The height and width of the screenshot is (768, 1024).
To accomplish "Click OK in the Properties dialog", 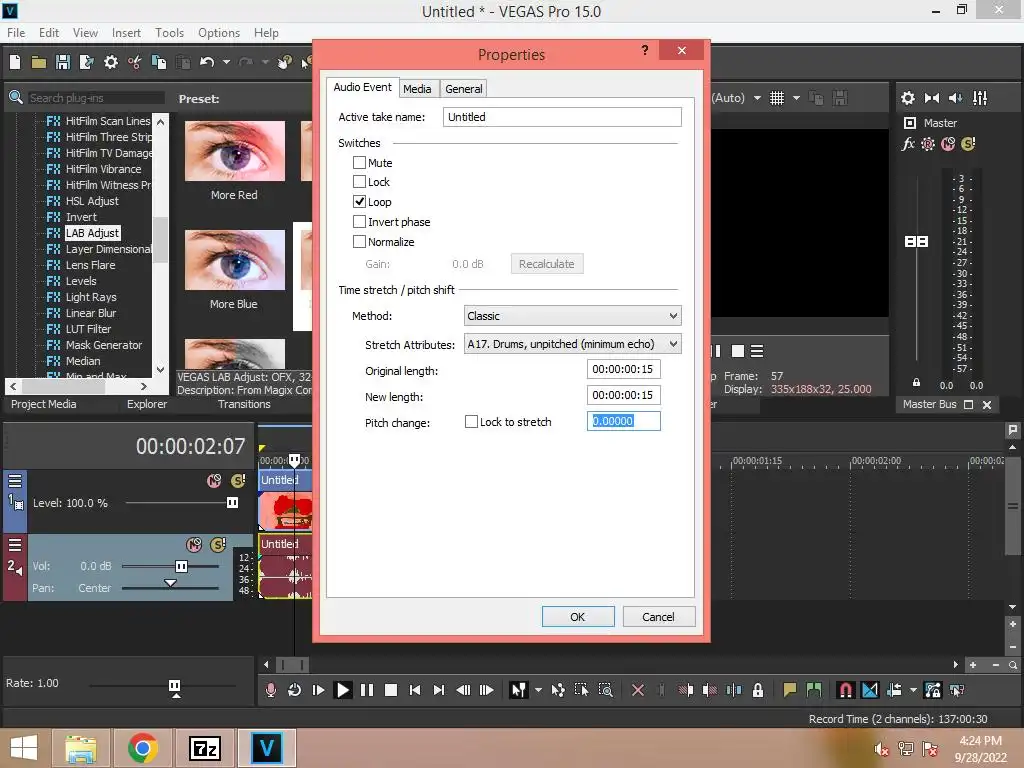I will click(578, 616).
